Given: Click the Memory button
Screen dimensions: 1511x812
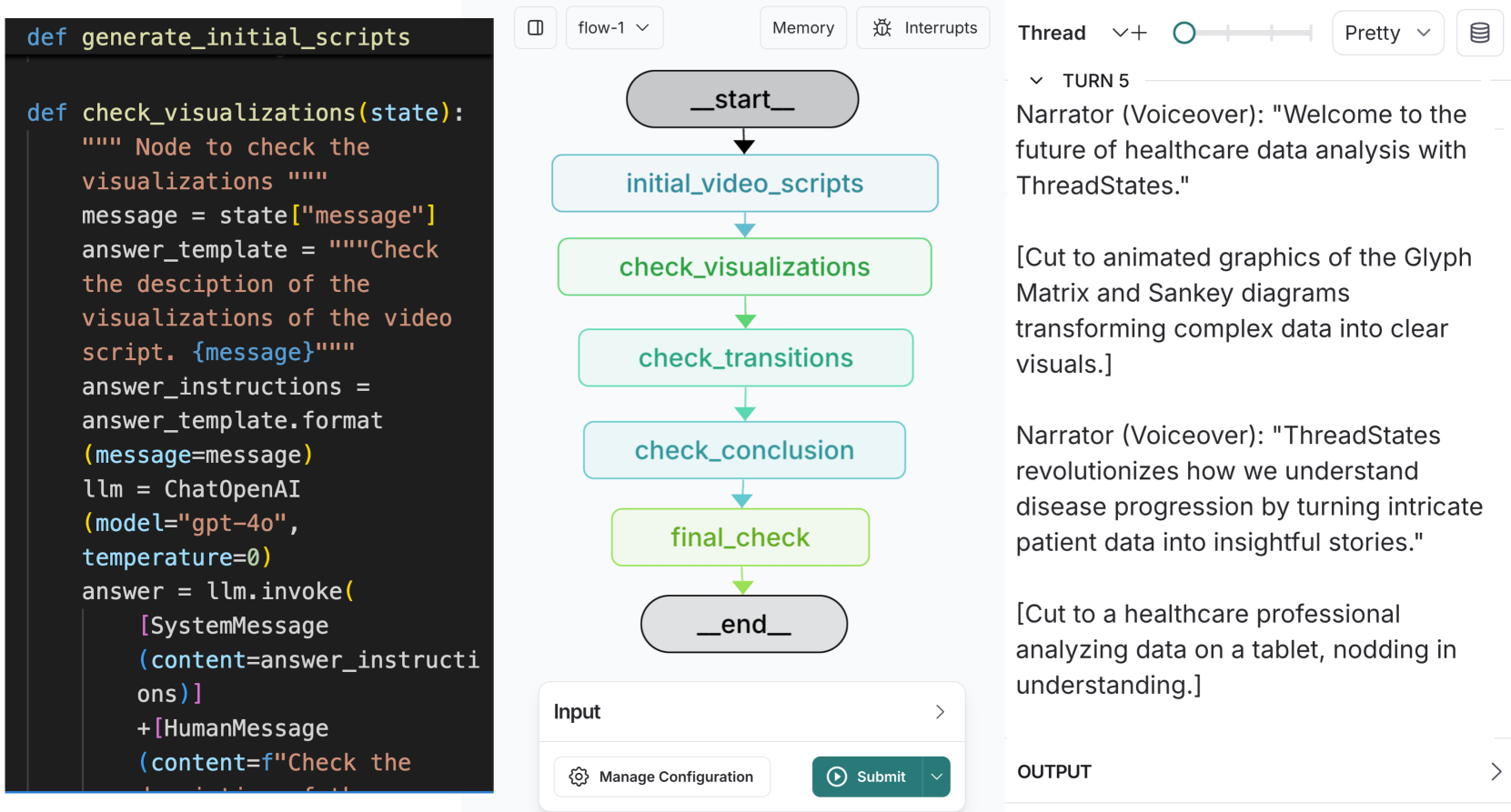Looking at the screenshot, I should click(x=802, y=28).
